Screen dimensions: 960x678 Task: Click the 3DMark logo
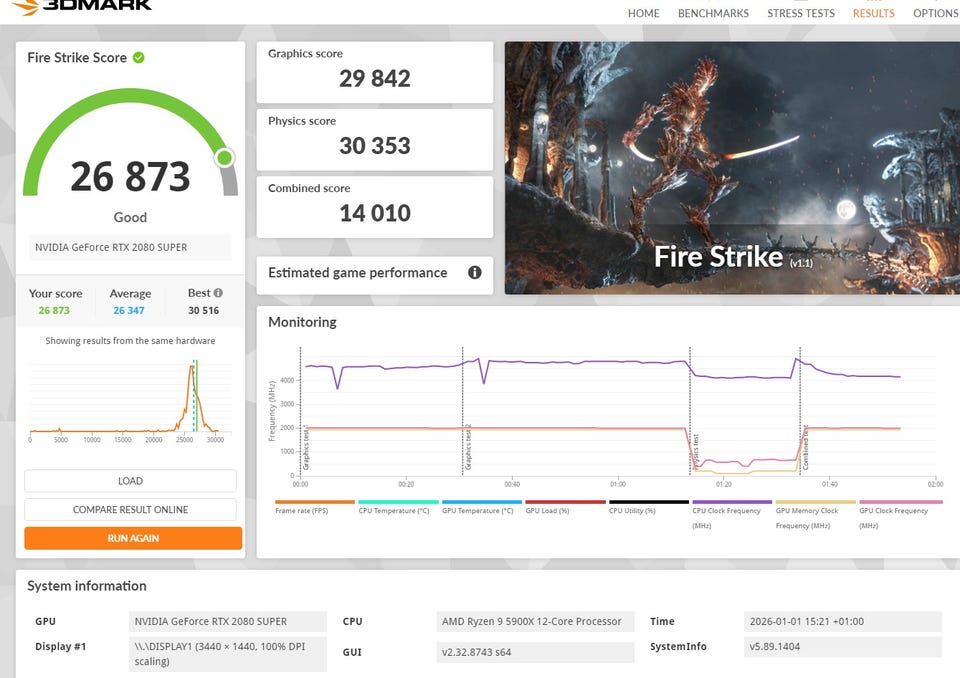click(81, 6)
